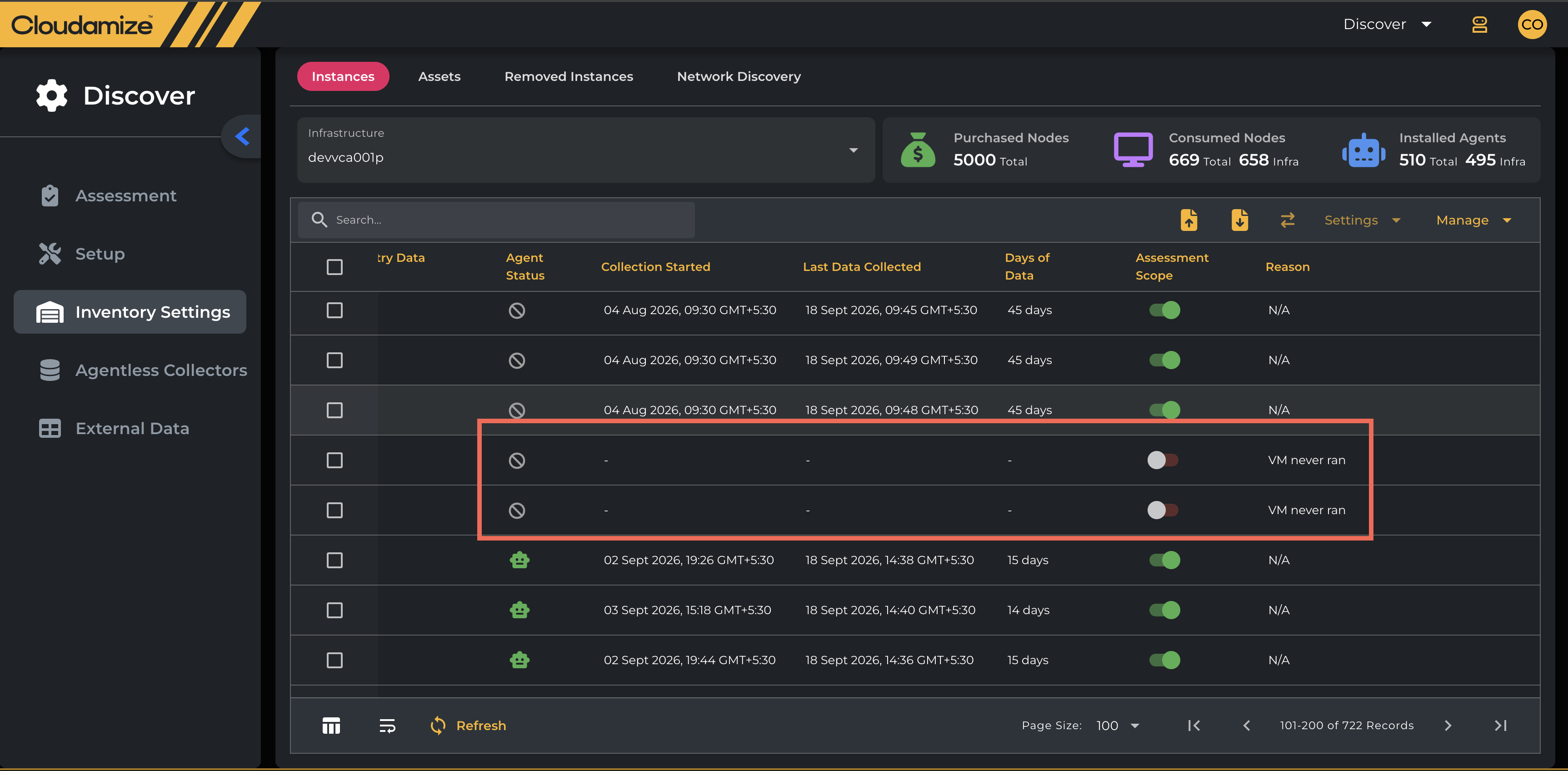Sort by Last Data Collected header
This screenshot has width=1568, height=771.
pyautogui.click(x=861, y=267)
